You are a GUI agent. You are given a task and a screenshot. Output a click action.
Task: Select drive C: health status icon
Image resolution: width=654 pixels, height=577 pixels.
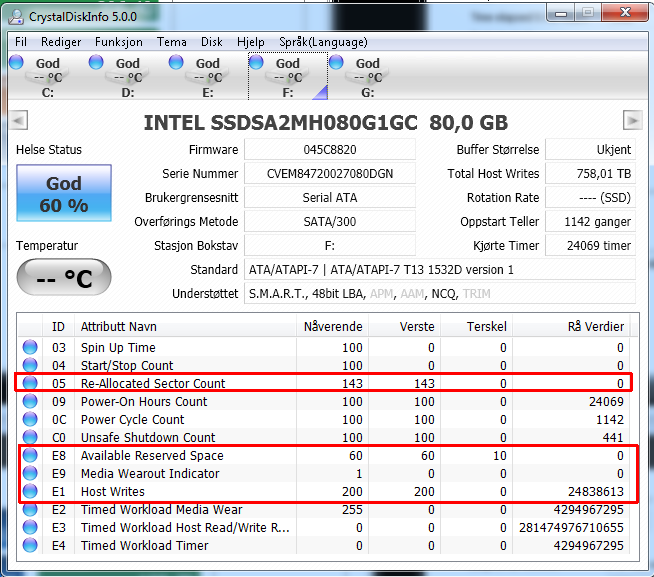tap(17, 62)
